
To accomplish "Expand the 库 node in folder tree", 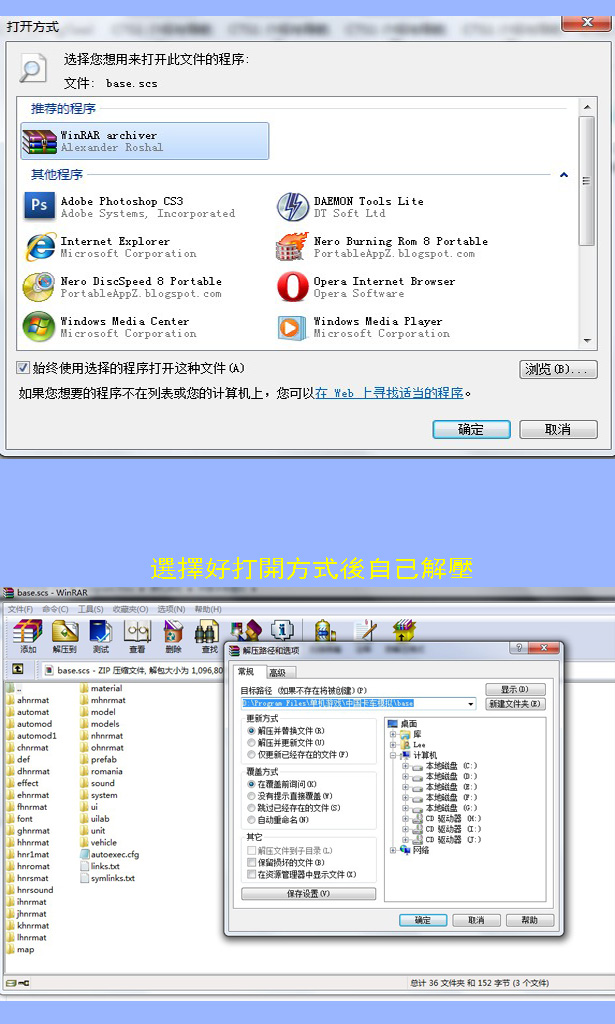I will (393, 735).
